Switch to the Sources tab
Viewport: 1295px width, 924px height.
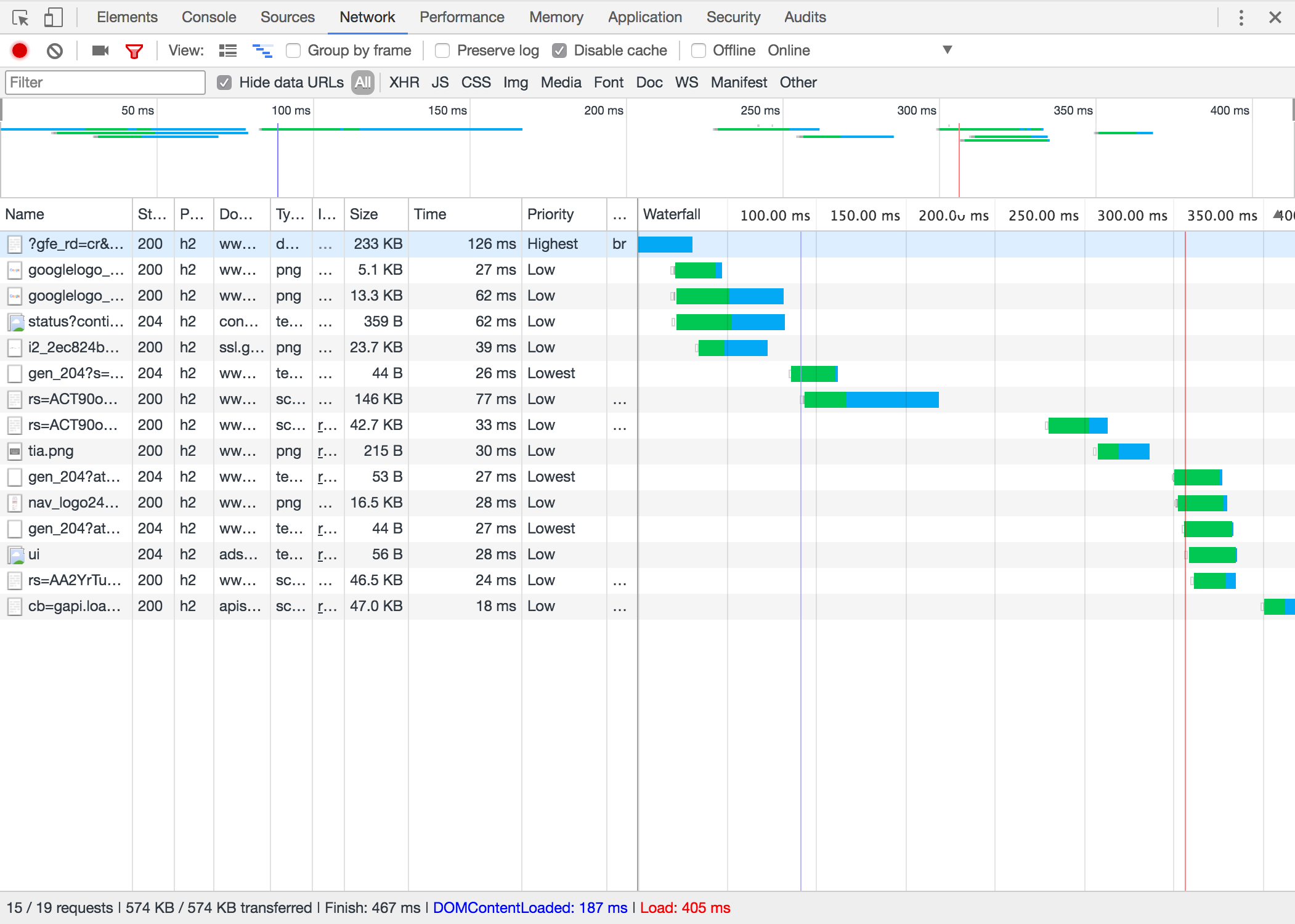click(x=288, y=17)
